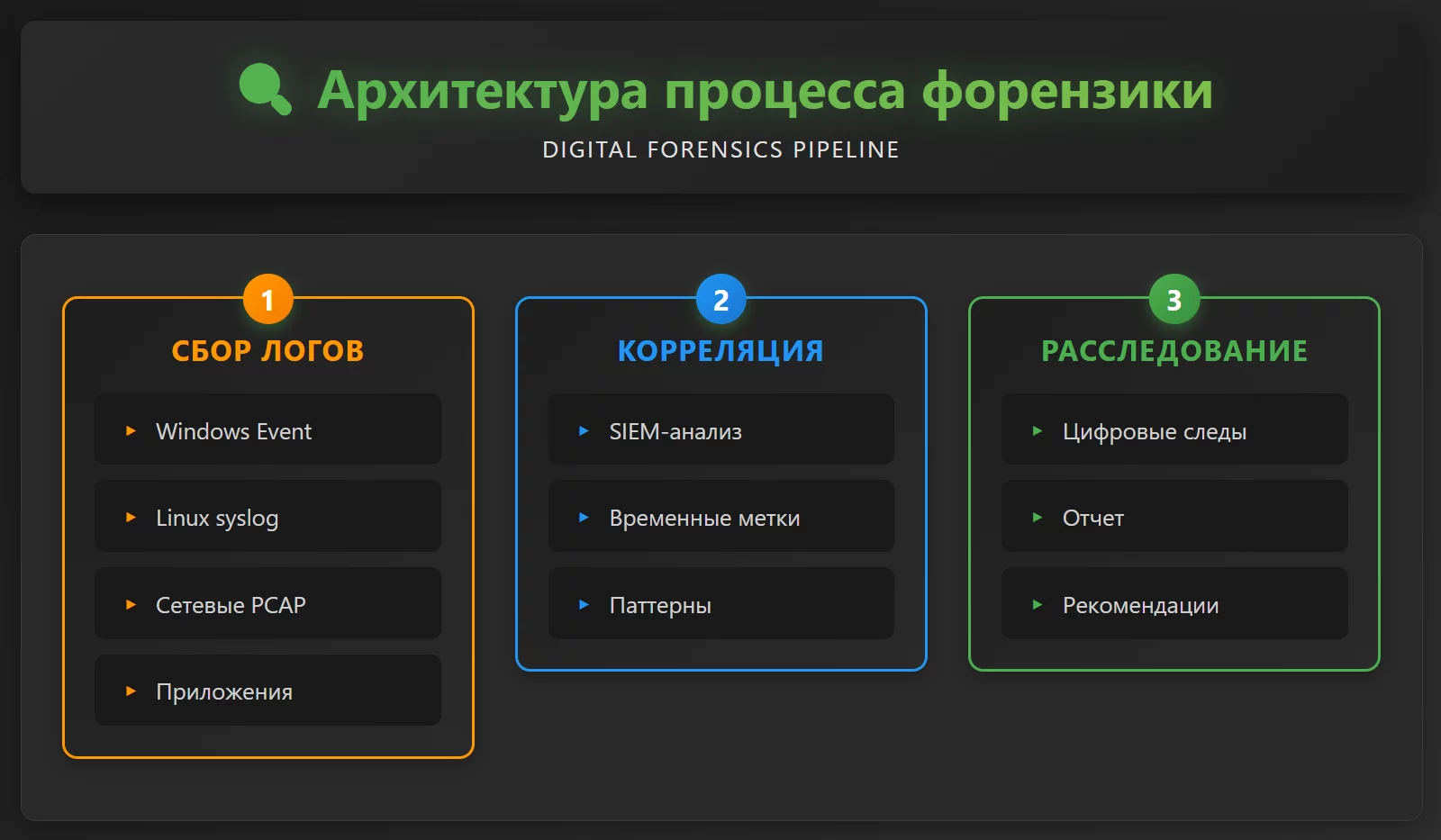Click the arrow bullet beside Цифровые следы

(x=1038, y=431)
